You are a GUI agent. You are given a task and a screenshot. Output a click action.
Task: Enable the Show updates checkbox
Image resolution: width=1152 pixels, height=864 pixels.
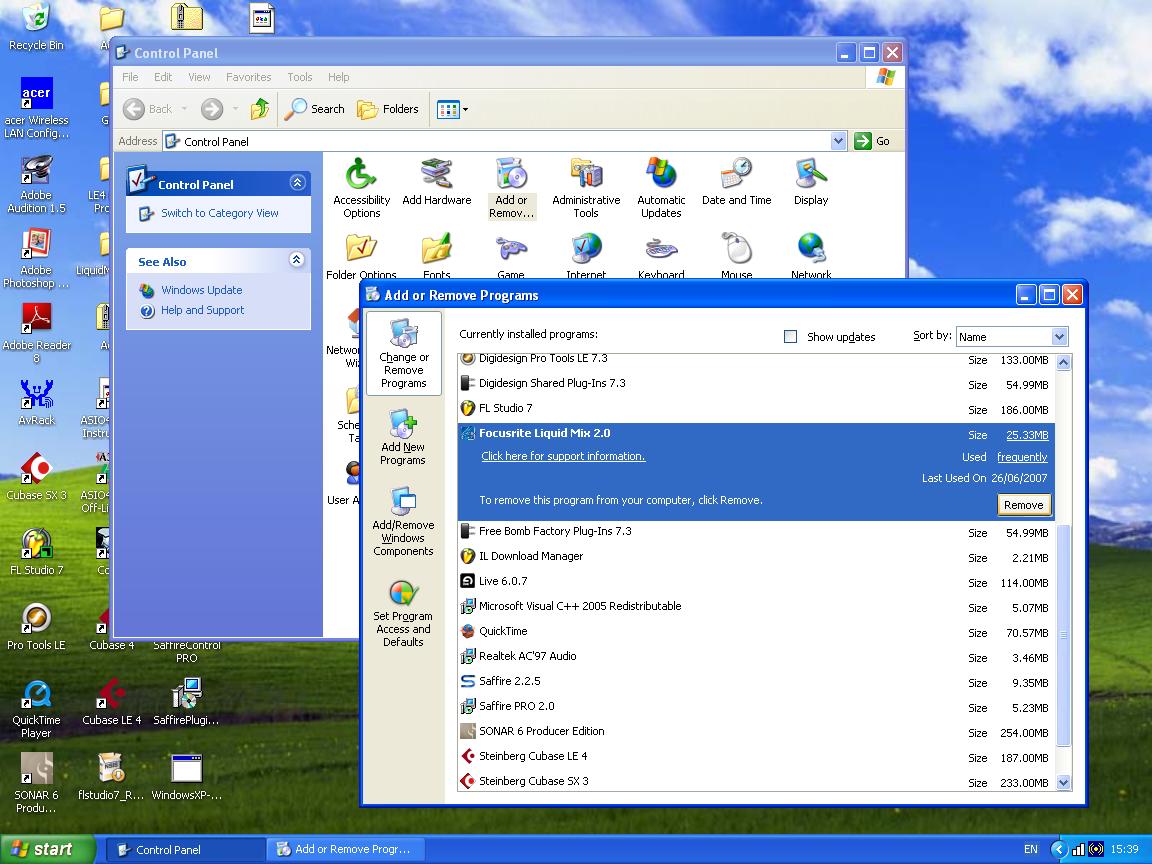click(791, 336)
